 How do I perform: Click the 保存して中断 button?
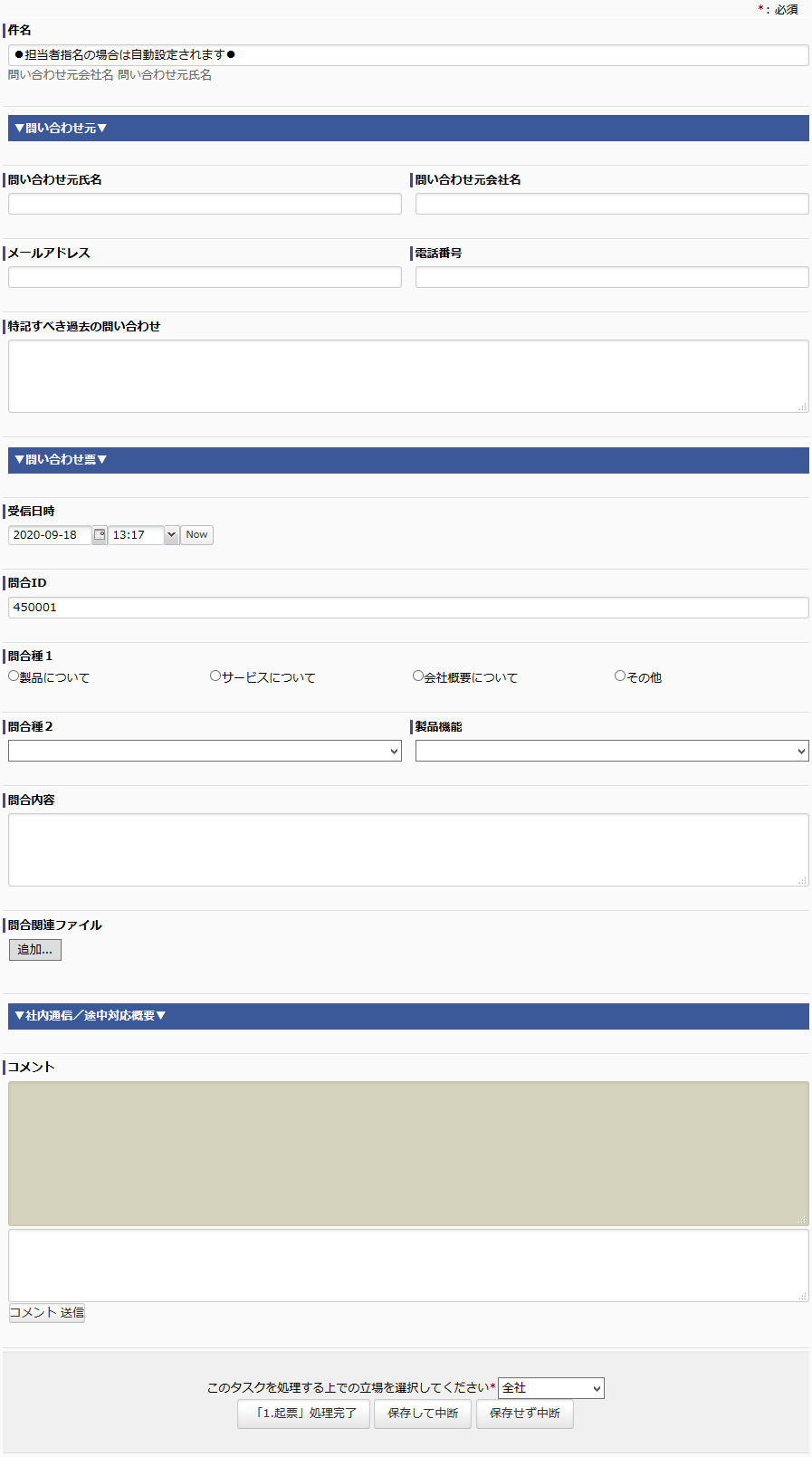pos(423,1414)
